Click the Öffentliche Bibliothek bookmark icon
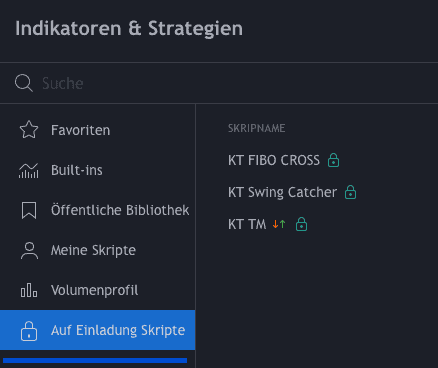 point(29,210)
